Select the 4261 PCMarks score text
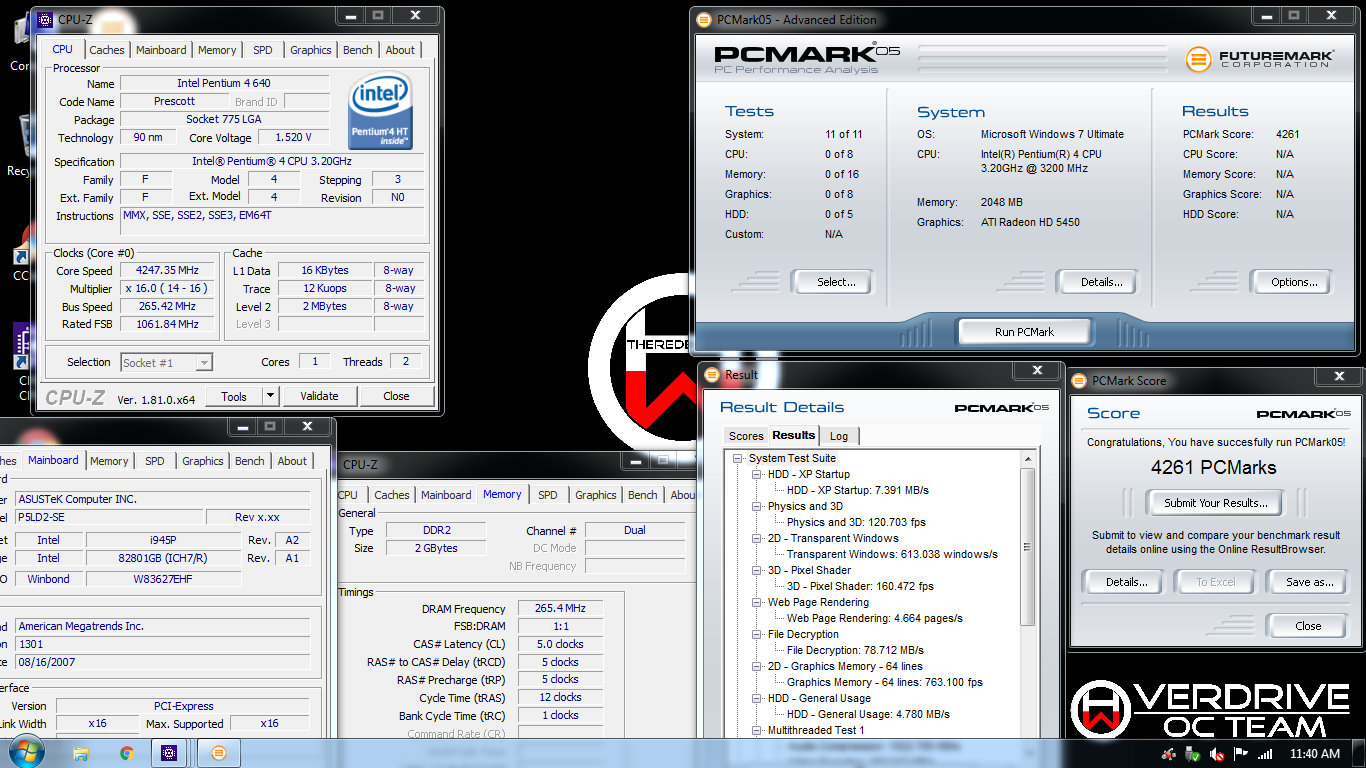The height and width of the screenshot is (768, 1366). 1213,467
